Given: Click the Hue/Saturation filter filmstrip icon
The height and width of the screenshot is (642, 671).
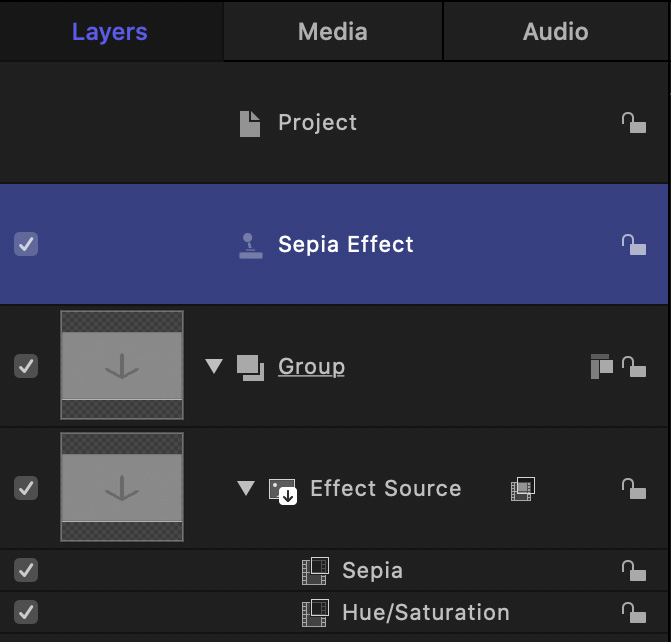Looking at the screenshot, I should click(x=315, y=613).
